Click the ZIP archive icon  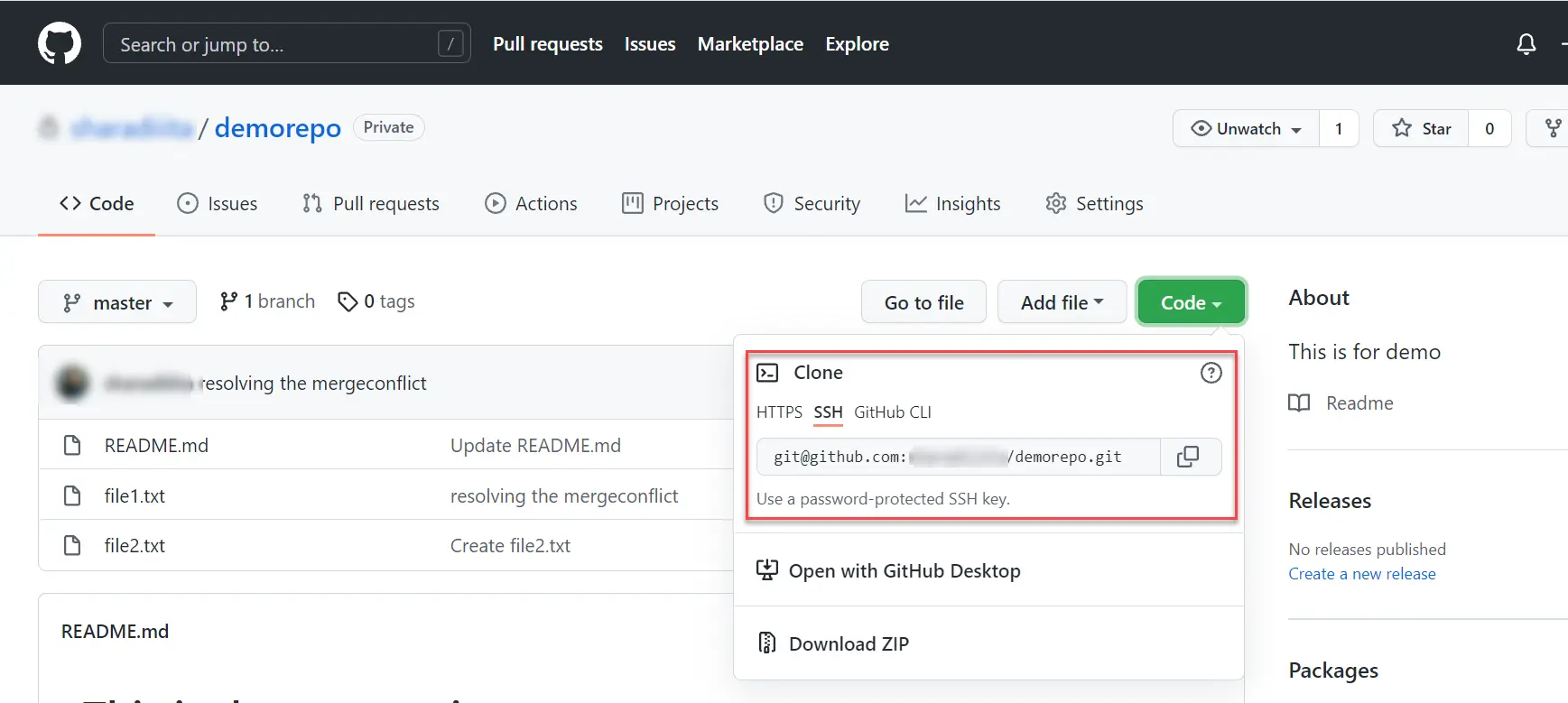pyautogui.click(x=767, y=643)
